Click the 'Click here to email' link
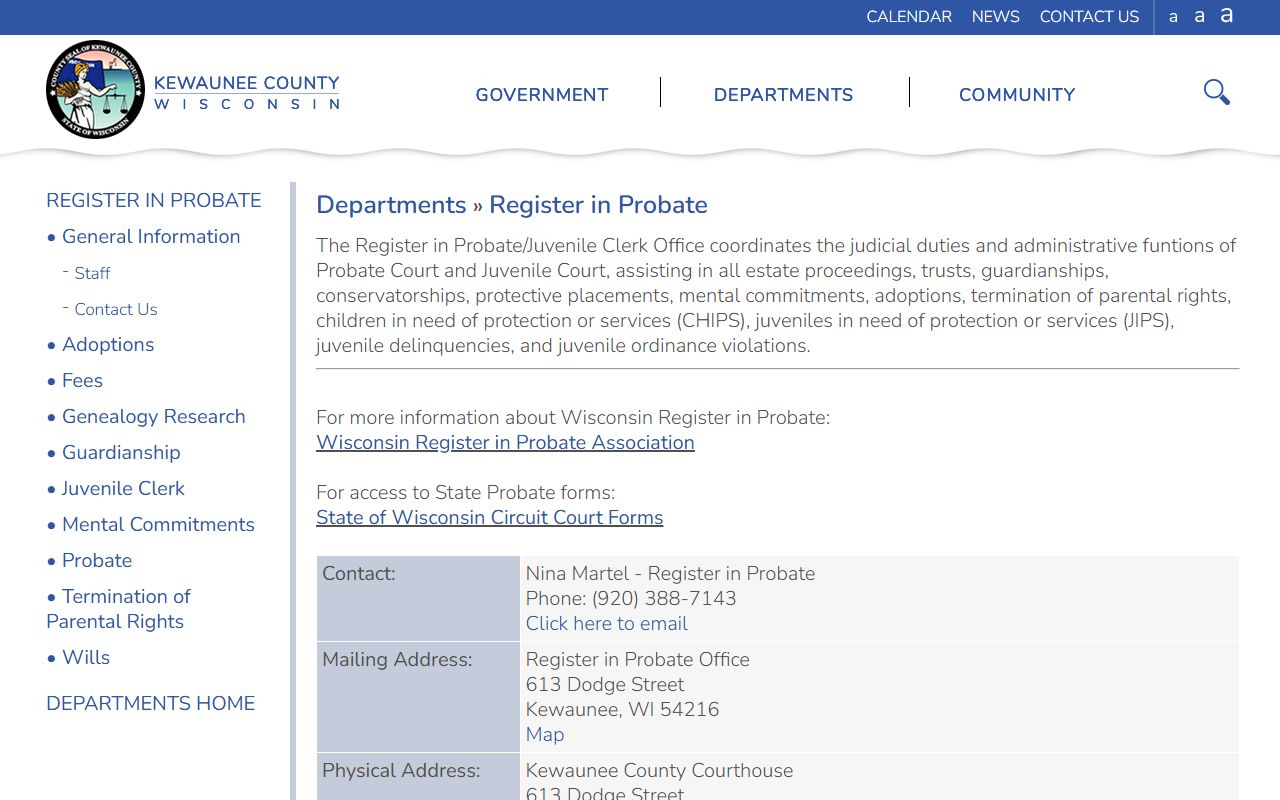Image resolution: width=1280 pixels, height=800 pixels. 607,624
